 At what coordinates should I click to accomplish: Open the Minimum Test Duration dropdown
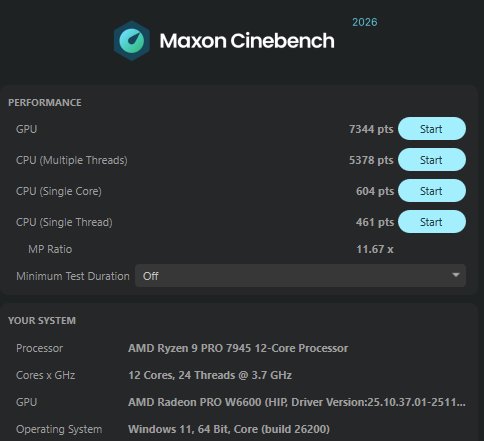(300, 276)
